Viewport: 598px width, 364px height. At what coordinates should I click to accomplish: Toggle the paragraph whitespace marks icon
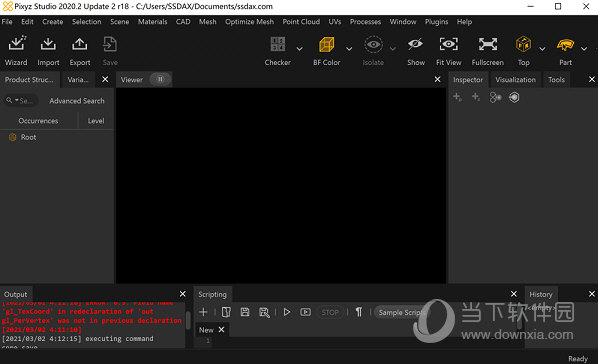click(359, 312)
